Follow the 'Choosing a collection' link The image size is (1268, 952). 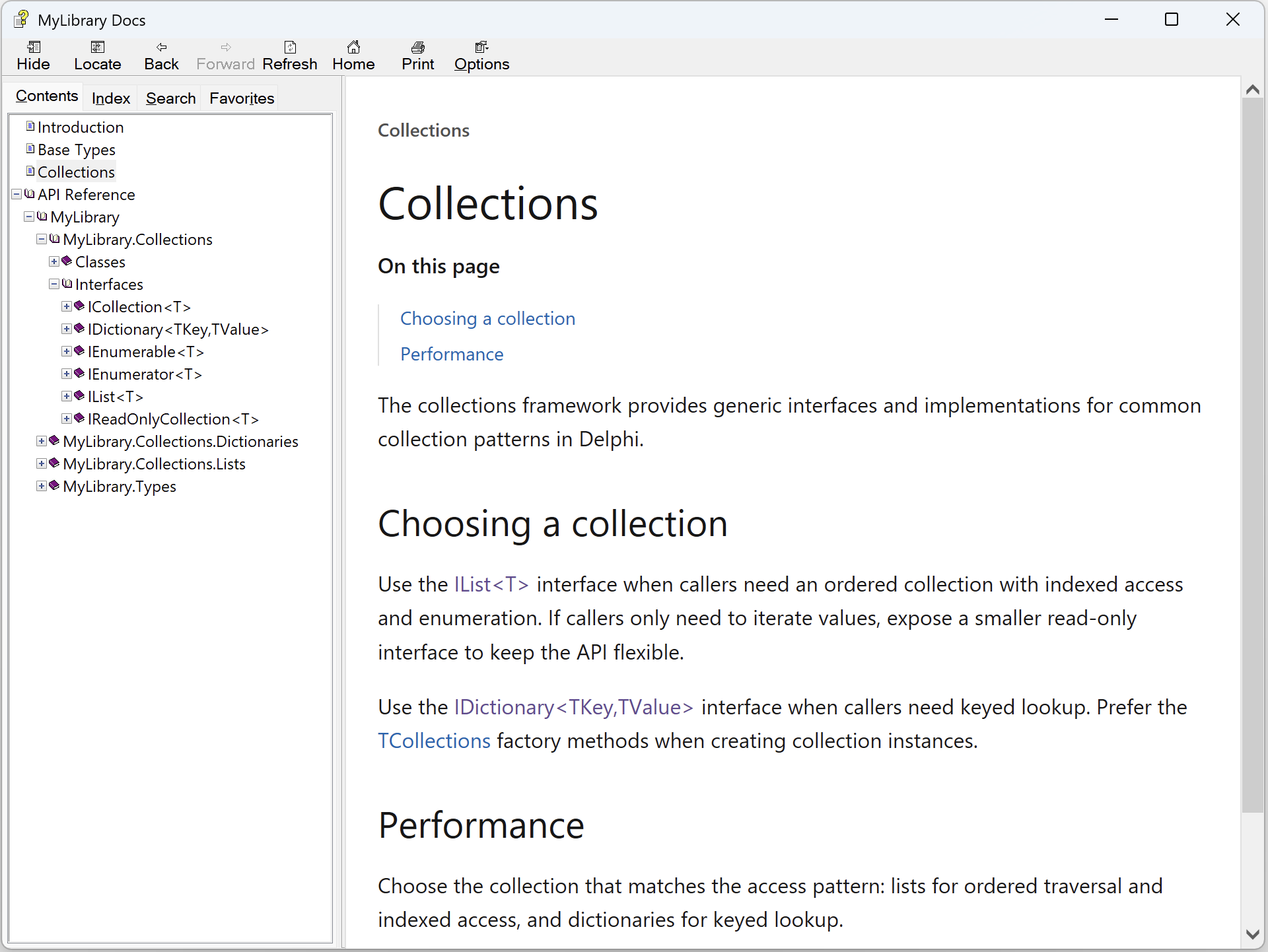click(x=487, y=318)
